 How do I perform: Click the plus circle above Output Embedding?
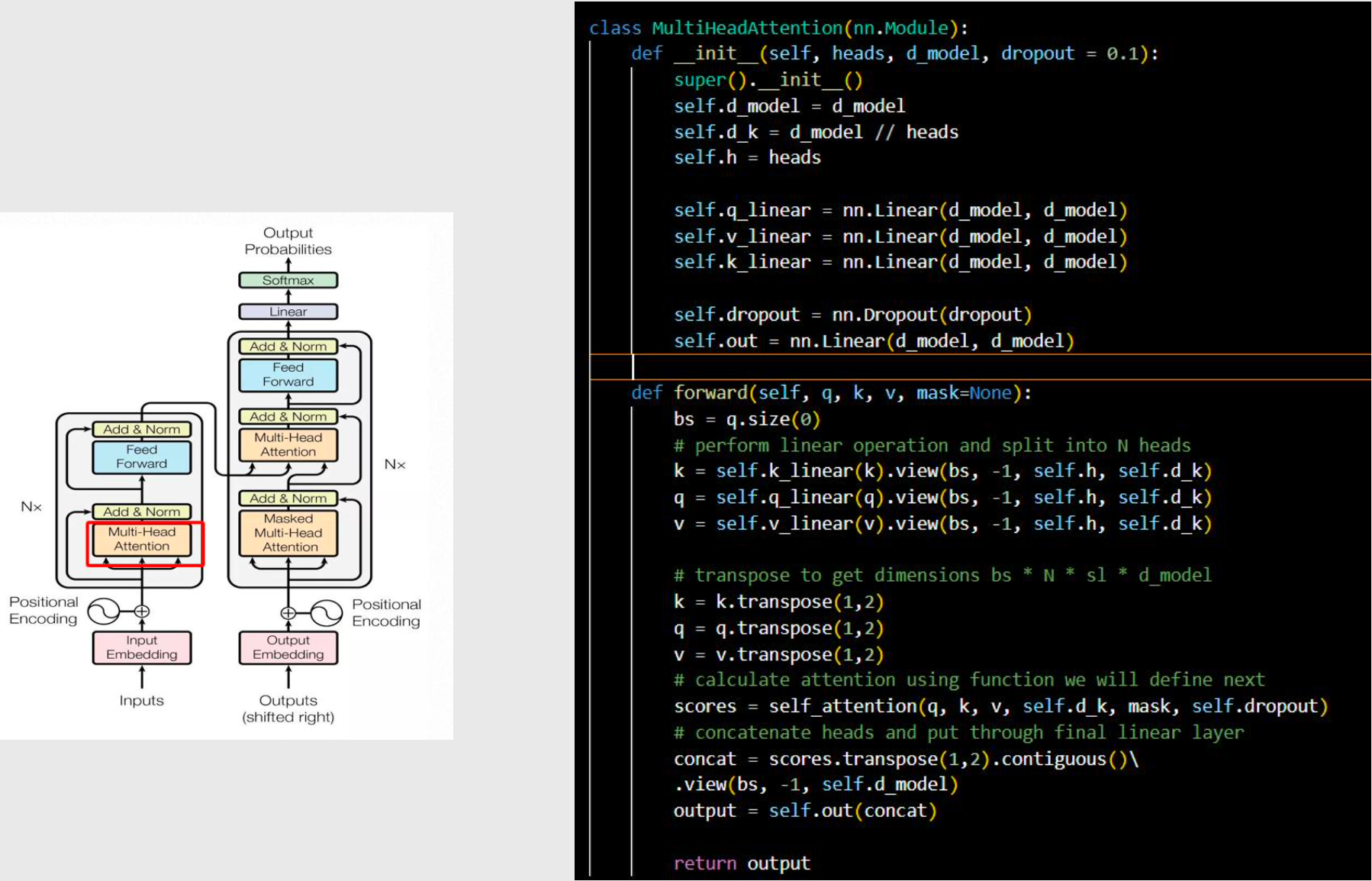[288, 613]
